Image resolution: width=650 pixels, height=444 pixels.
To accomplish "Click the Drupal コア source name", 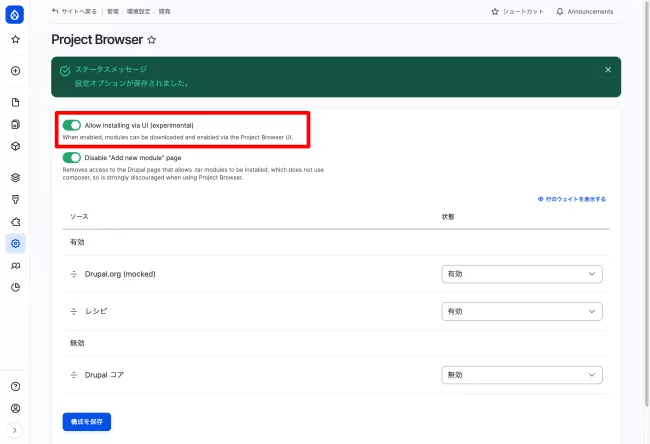I will click(104, 375).
